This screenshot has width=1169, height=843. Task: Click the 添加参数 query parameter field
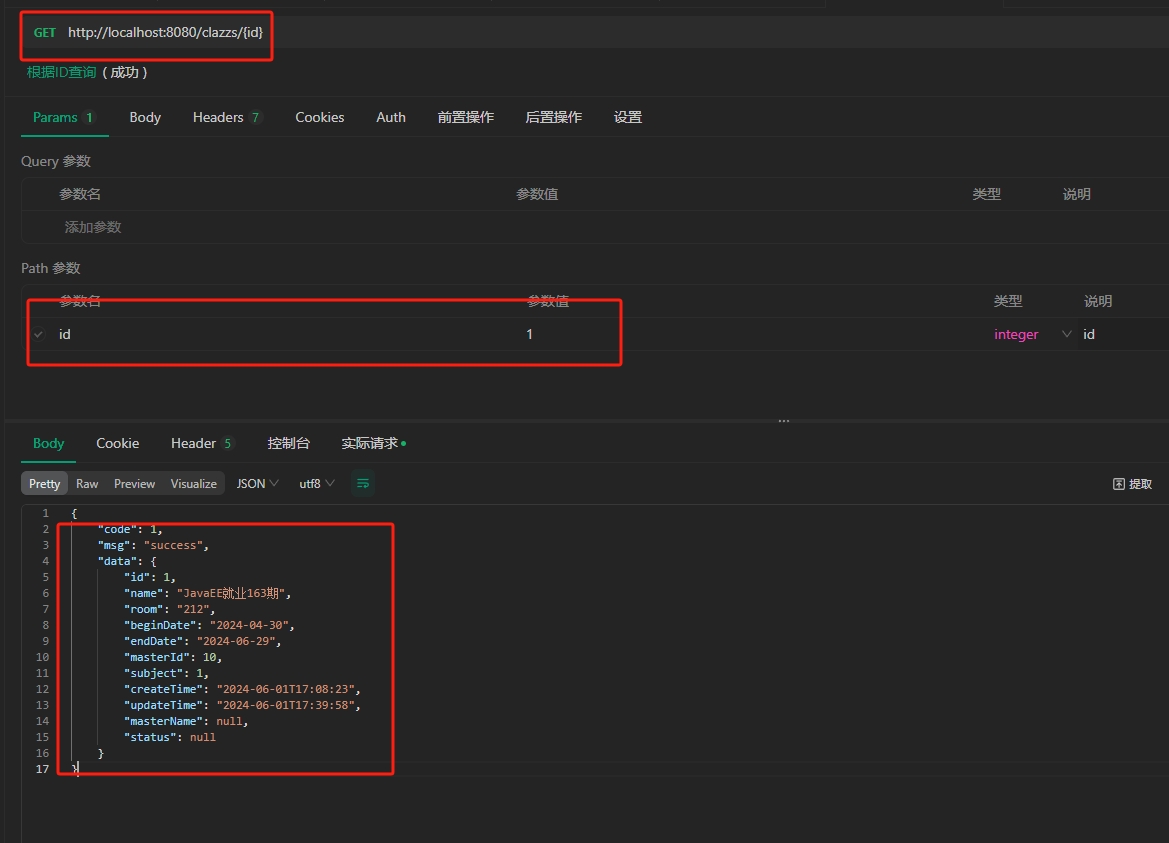[93, 227]
